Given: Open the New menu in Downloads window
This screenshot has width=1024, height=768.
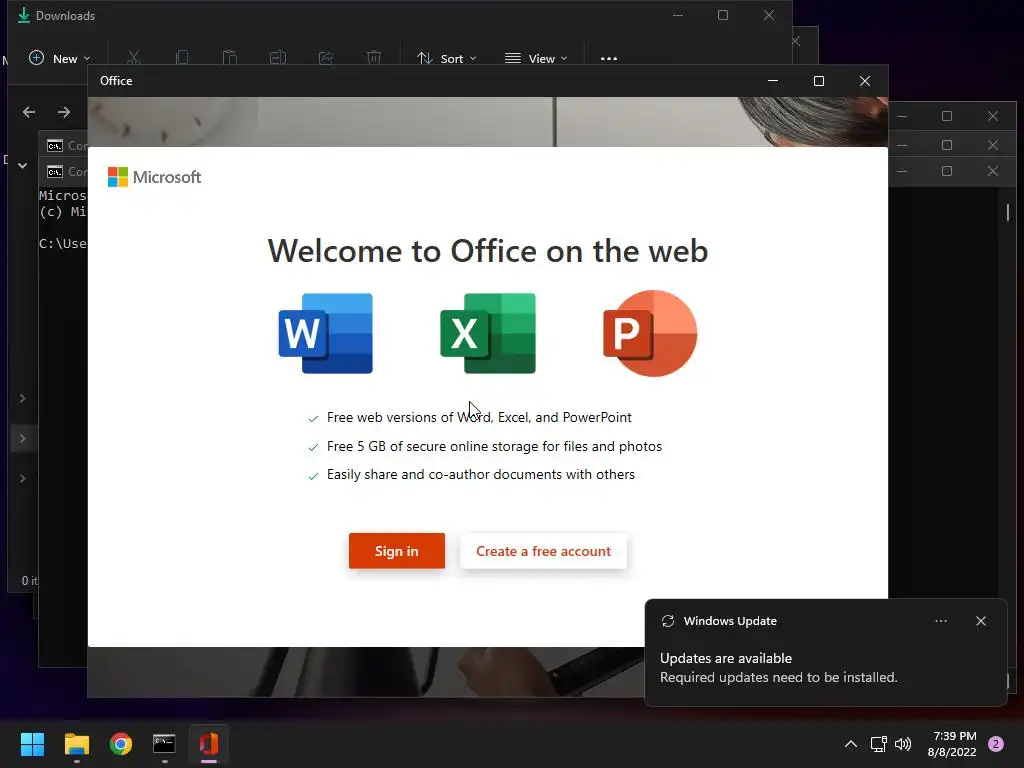Looking at the screenshot, I should tap(60, 58).
